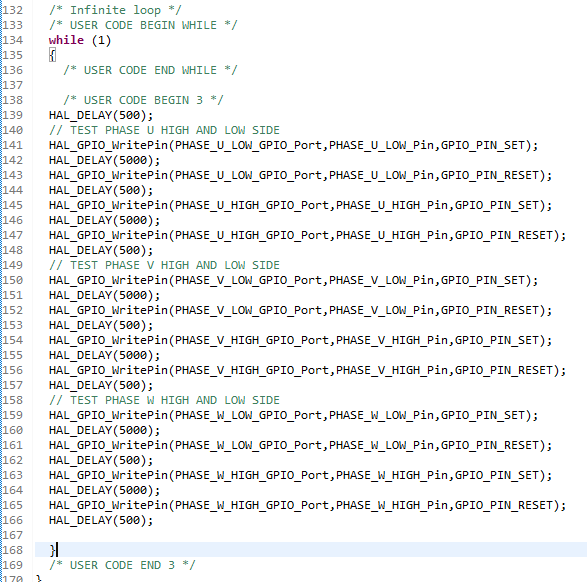The height and width of the screenshot is (582, 587).
Task: Click the 'USER CODE BEGIN WHILE' comment
Action: click(x=143, y=25)
